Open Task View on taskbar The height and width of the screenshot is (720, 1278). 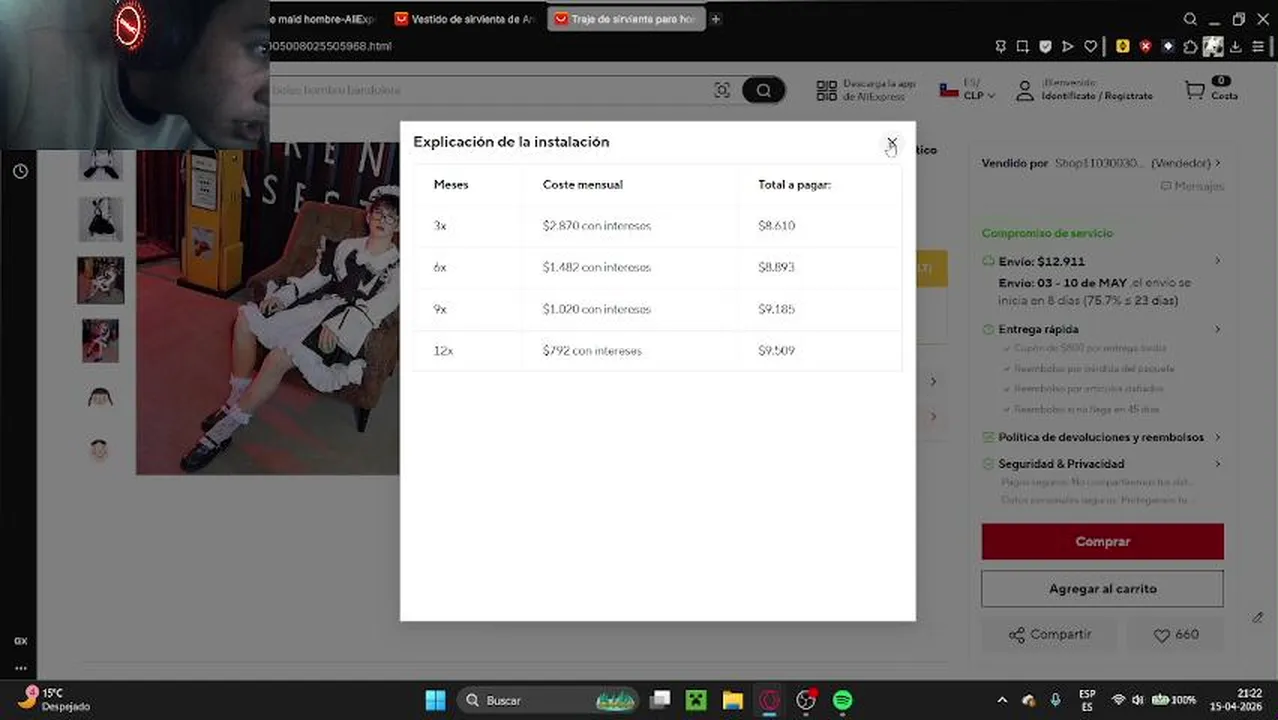coord(660,700)
